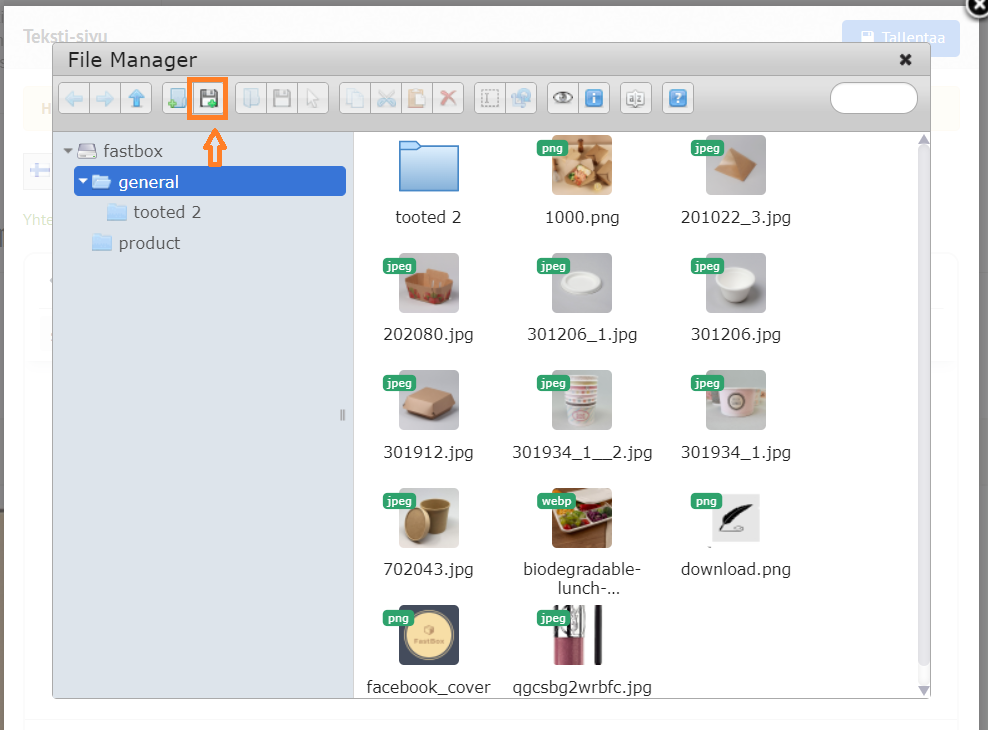Image resolution: width=988 pixels, height=730 pixels.
Task: Click the 702043.jpg file name label
Action: pos(428,569)
